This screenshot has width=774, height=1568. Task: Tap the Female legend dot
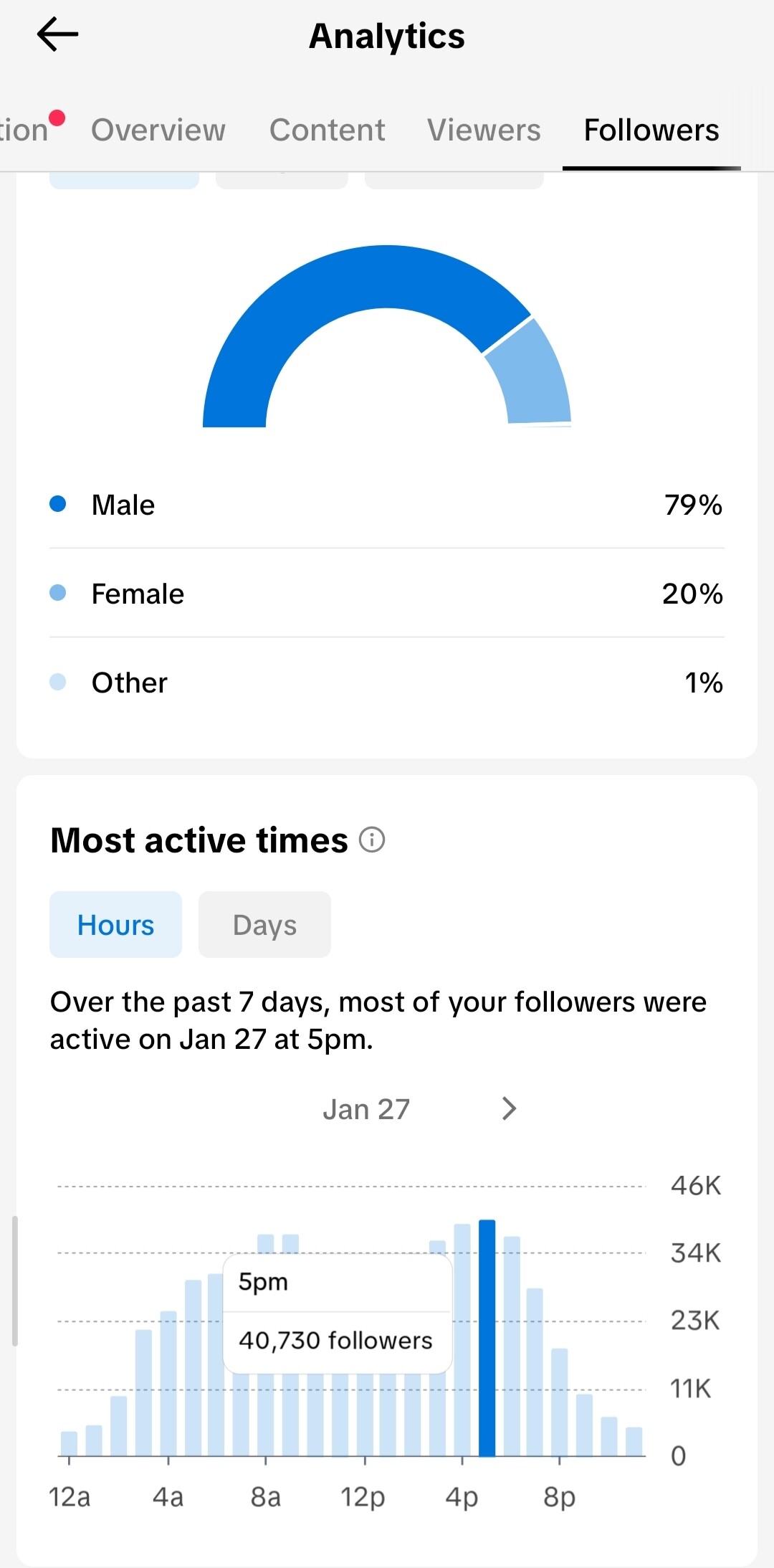58,593
